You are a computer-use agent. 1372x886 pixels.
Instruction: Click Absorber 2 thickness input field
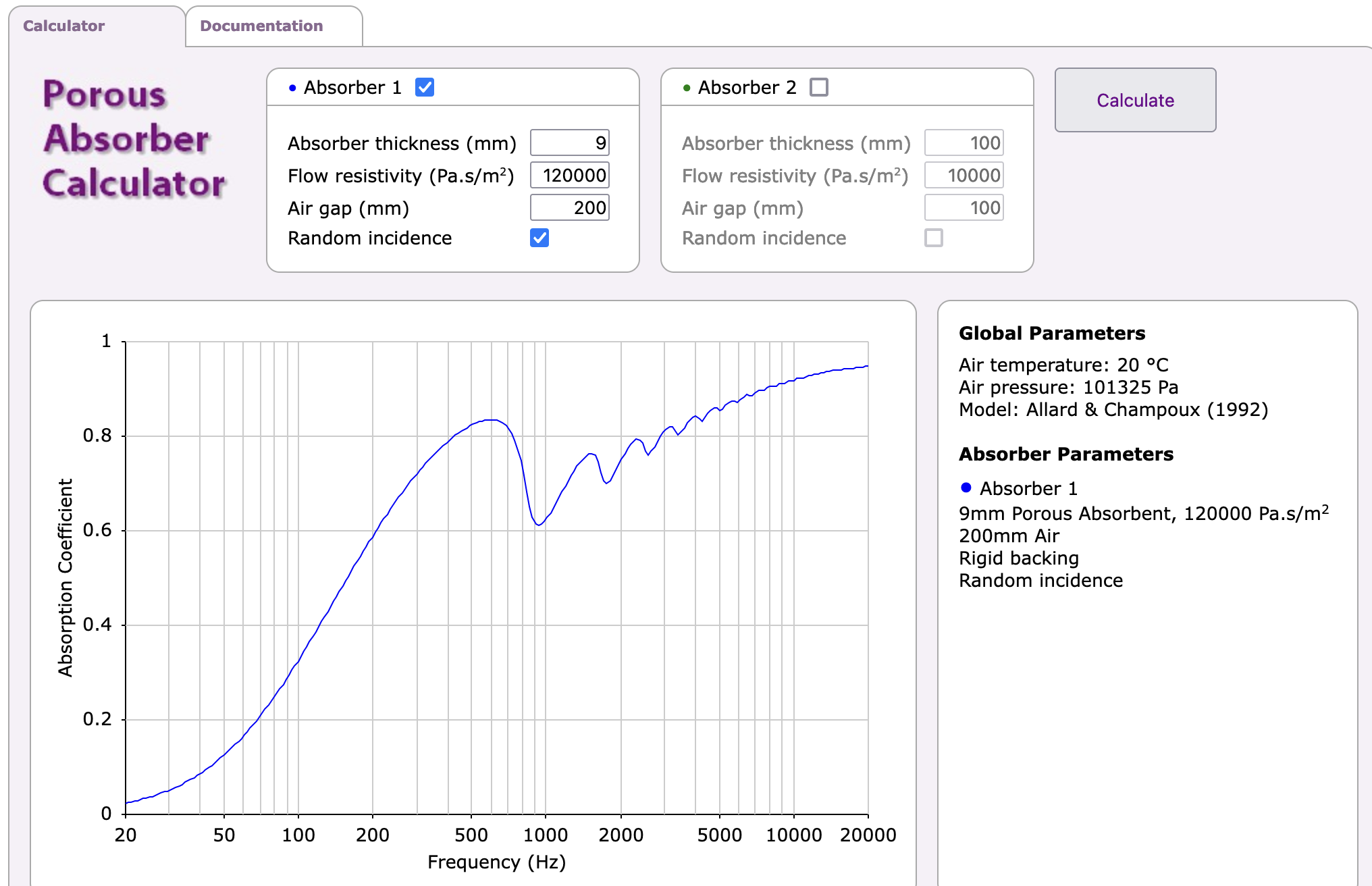point(964,143)
